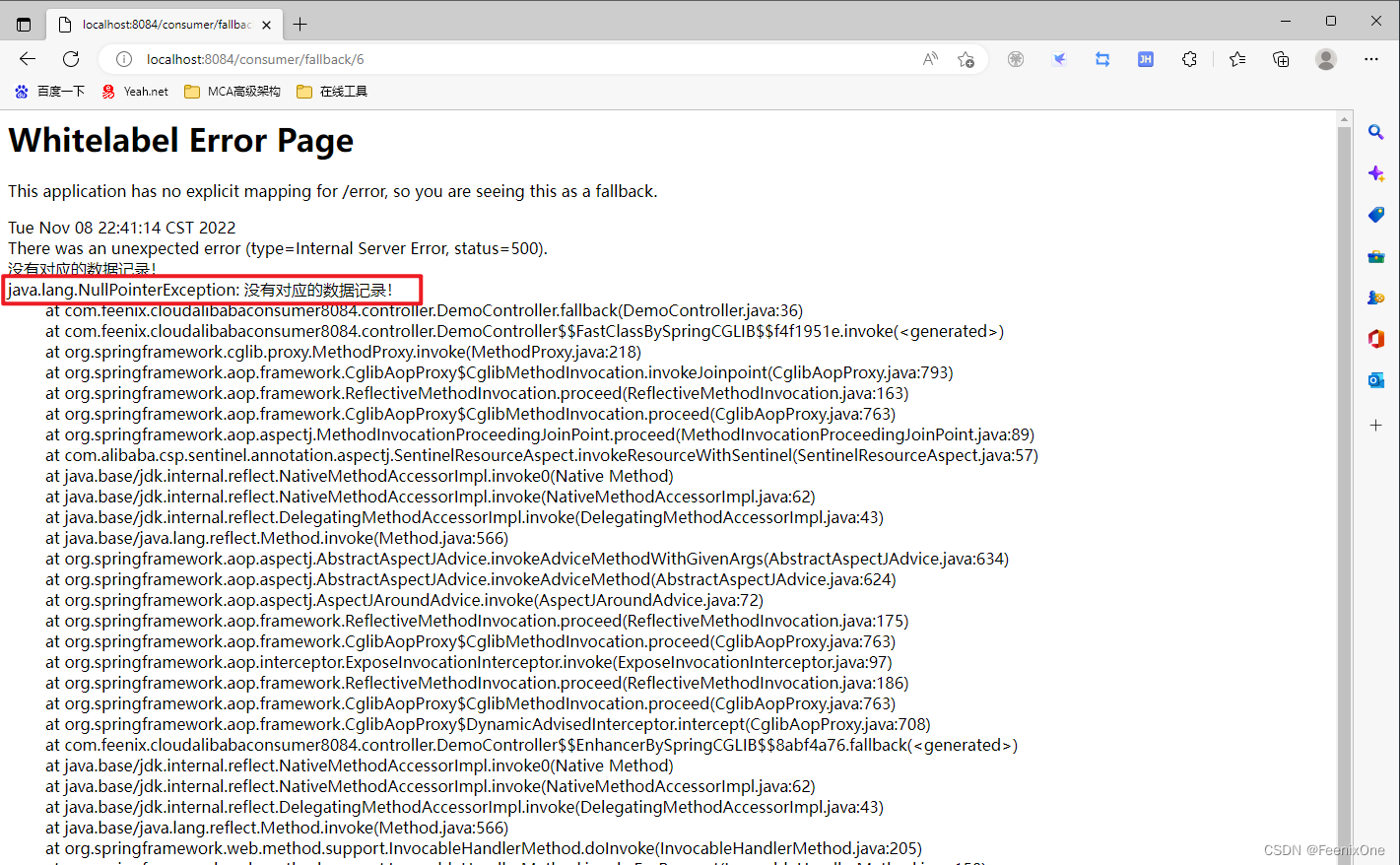This screenshot has height=865, width=1400.
Task: Click the timestamp Tue Nov 08 22:41:14 CST 2022
Action: (122, 228)
